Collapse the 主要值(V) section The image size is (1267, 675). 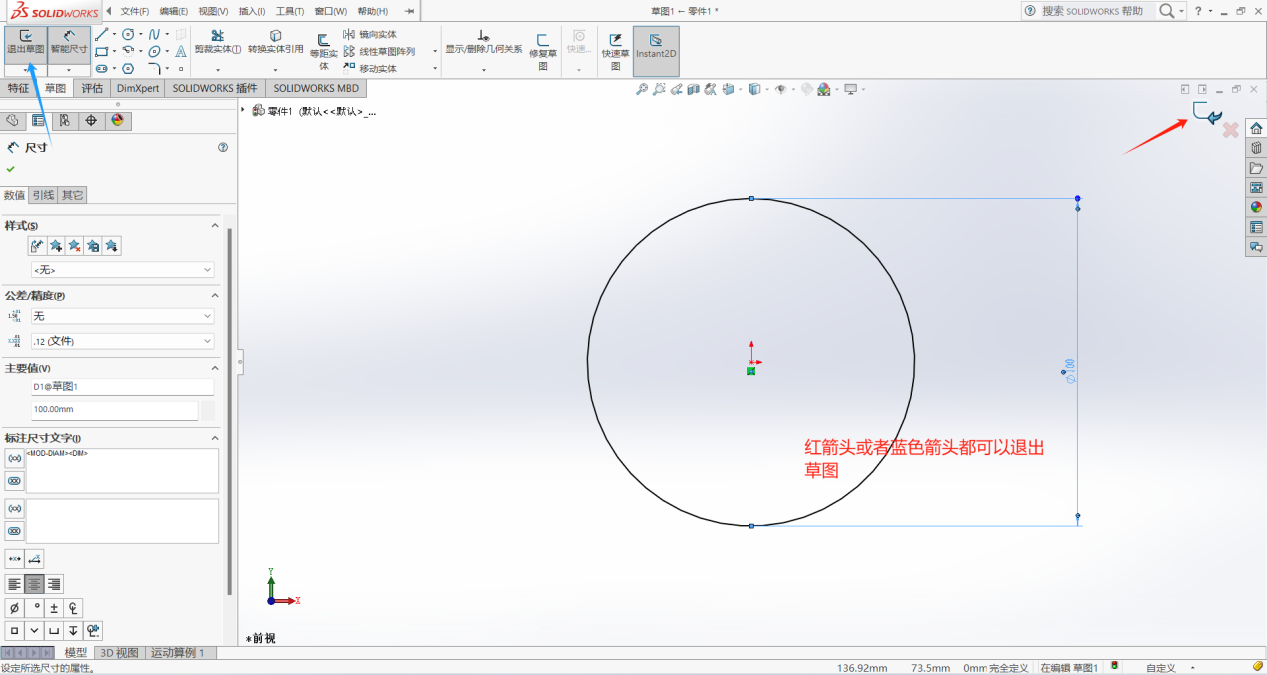tap(214, 368)
